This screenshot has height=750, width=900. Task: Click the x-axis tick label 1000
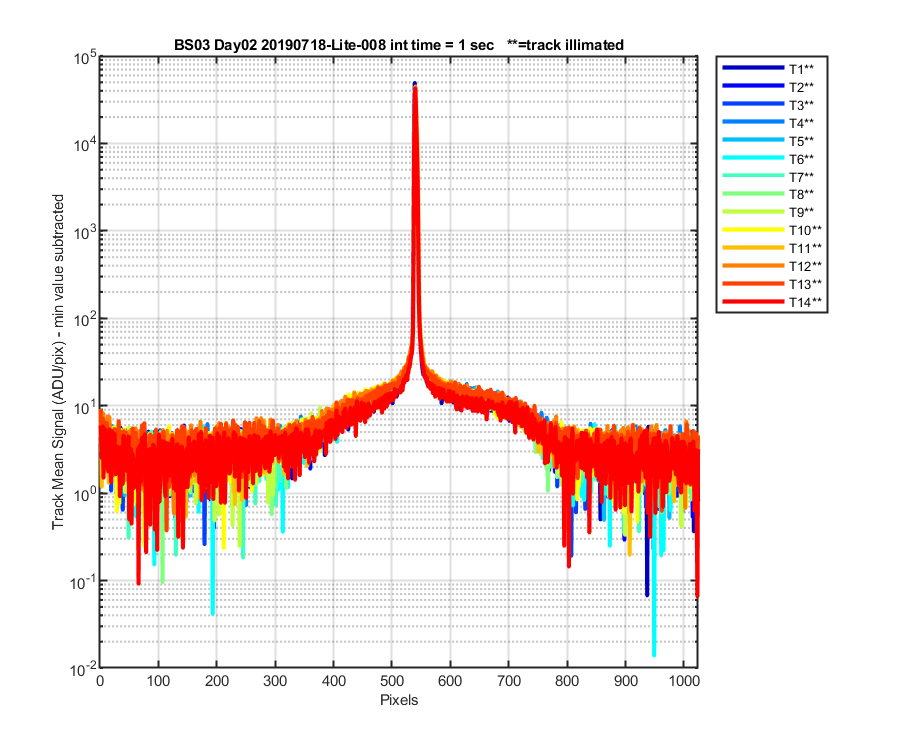coord(684,681)
